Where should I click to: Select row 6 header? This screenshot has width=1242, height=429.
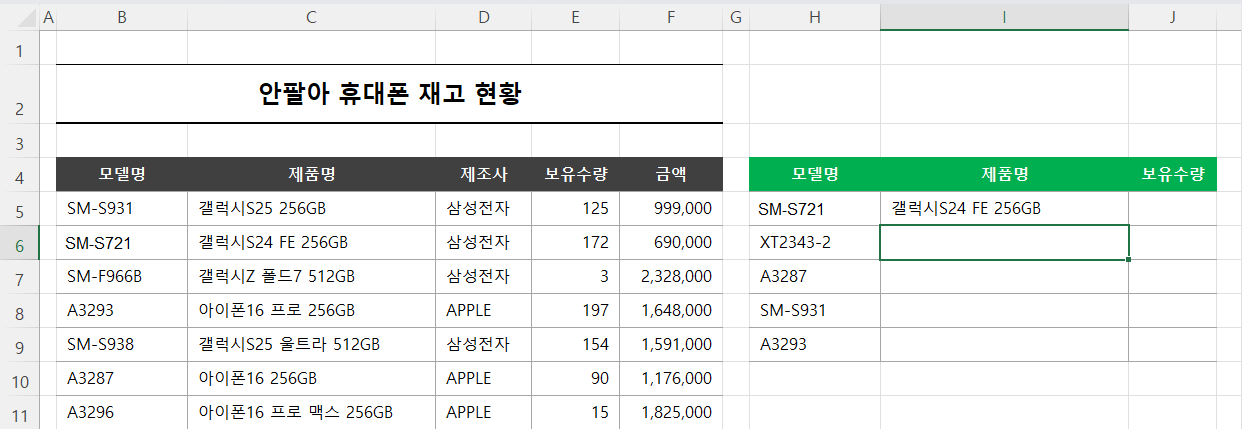tap(20, 242)
